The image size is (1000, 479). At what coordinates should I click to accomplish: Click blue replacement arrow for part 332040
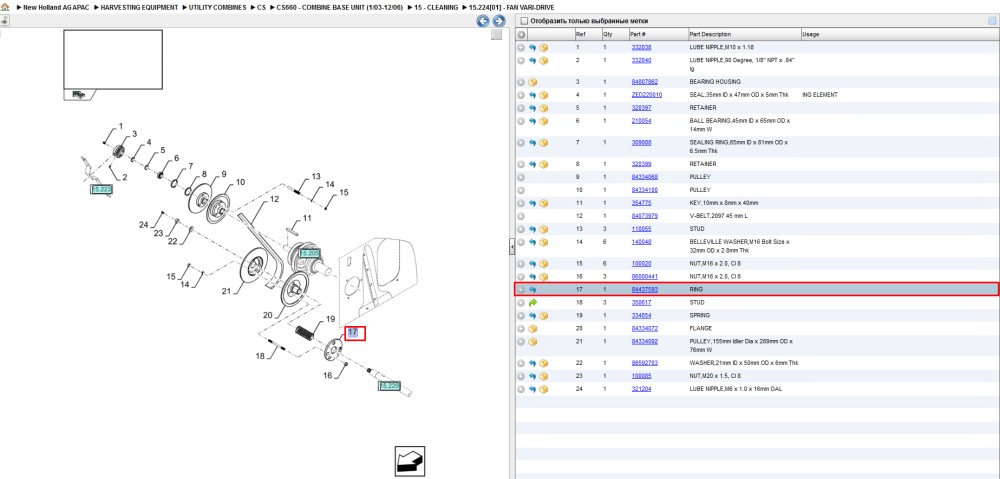[532, 61]
